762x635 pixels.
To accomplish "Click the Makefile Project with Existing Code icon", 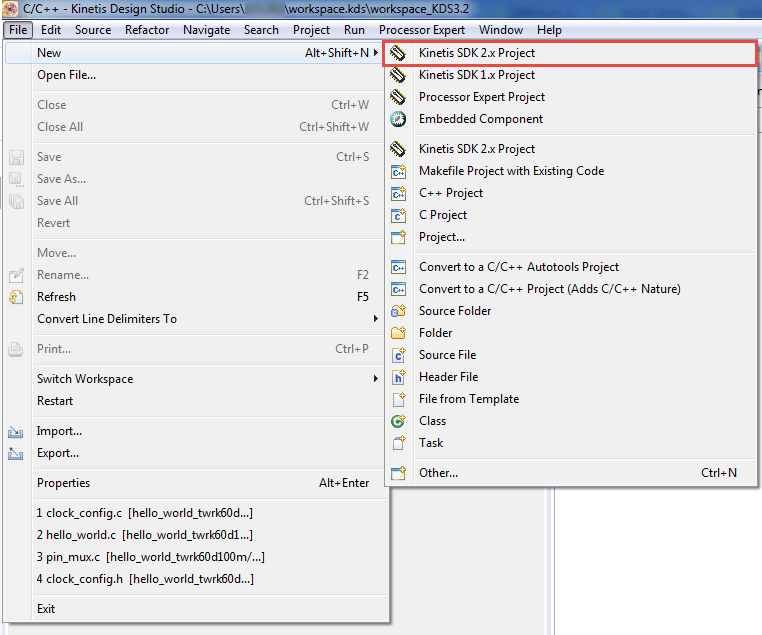I will 398,171.
